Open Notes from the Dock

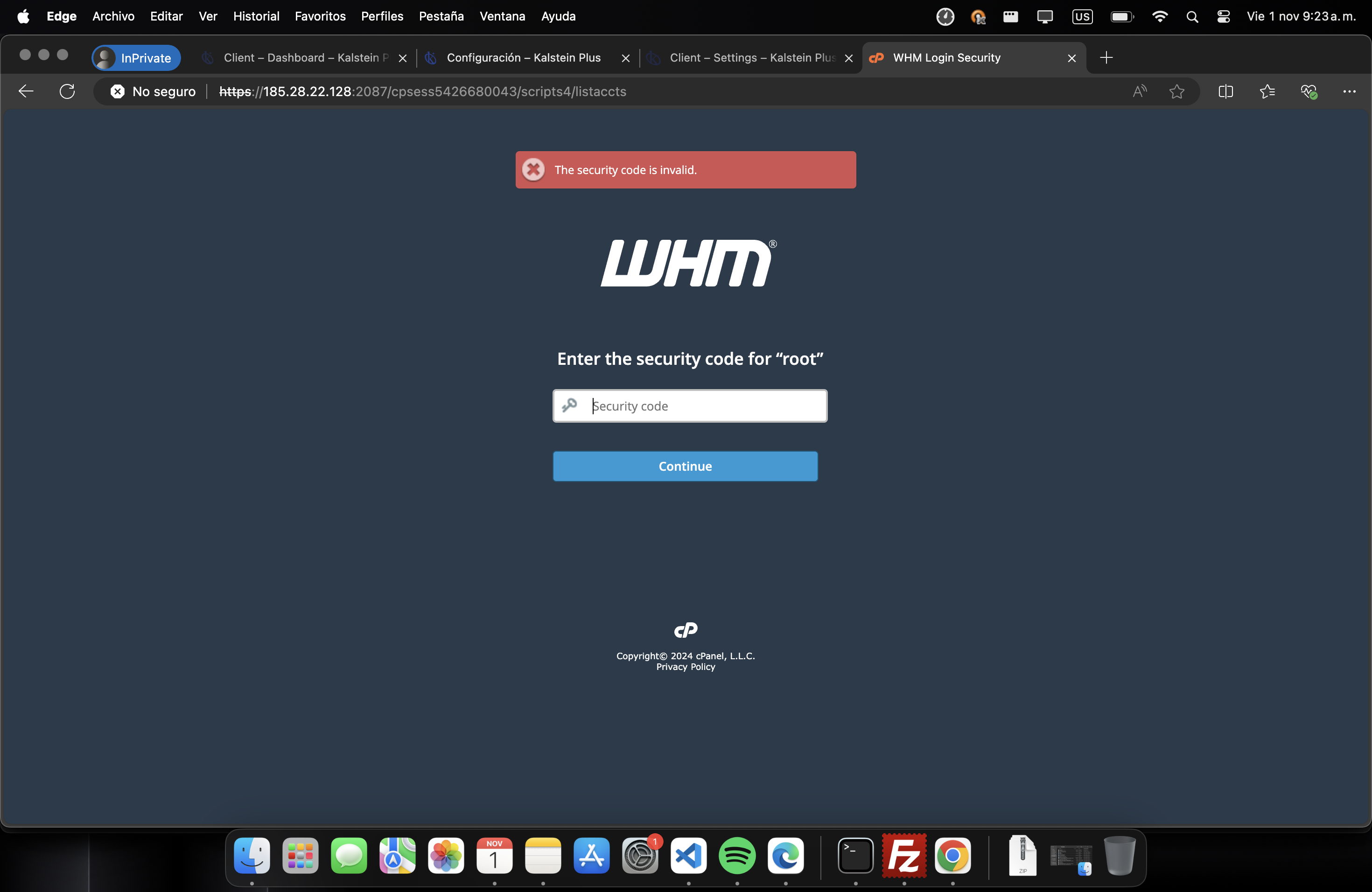tap(542, 856)
